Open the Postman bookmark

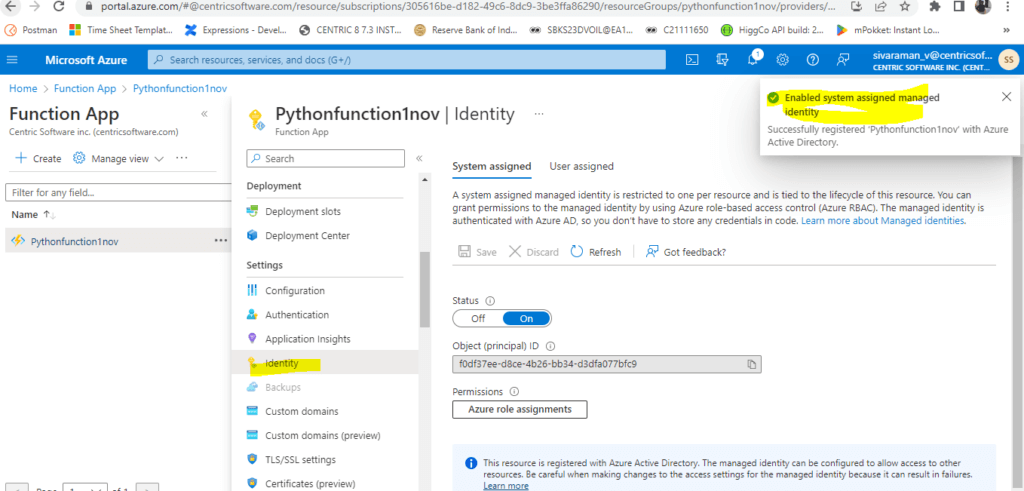tap(31, 30)
